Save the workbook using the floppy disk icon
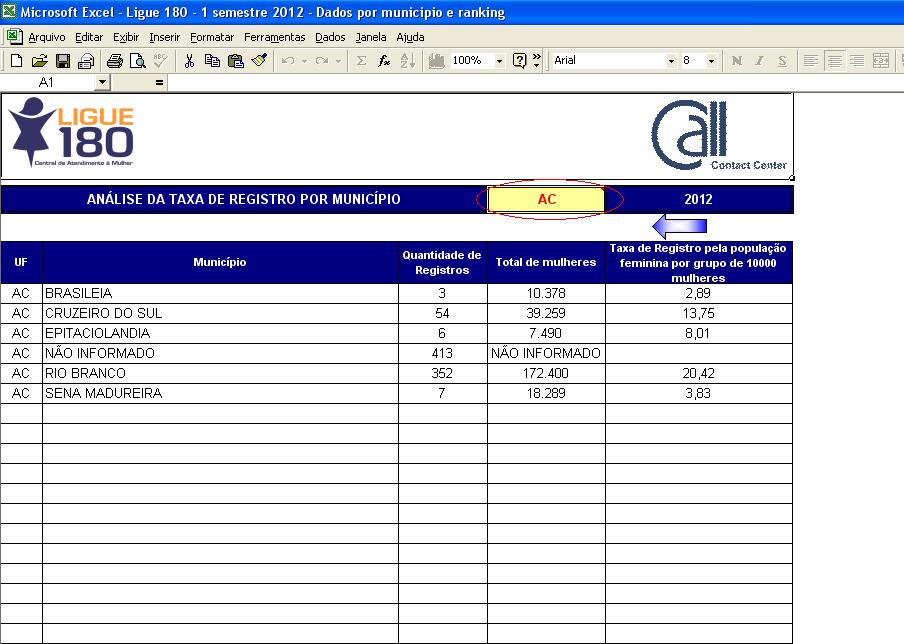904x644 pixels. [x=62, y=61]
